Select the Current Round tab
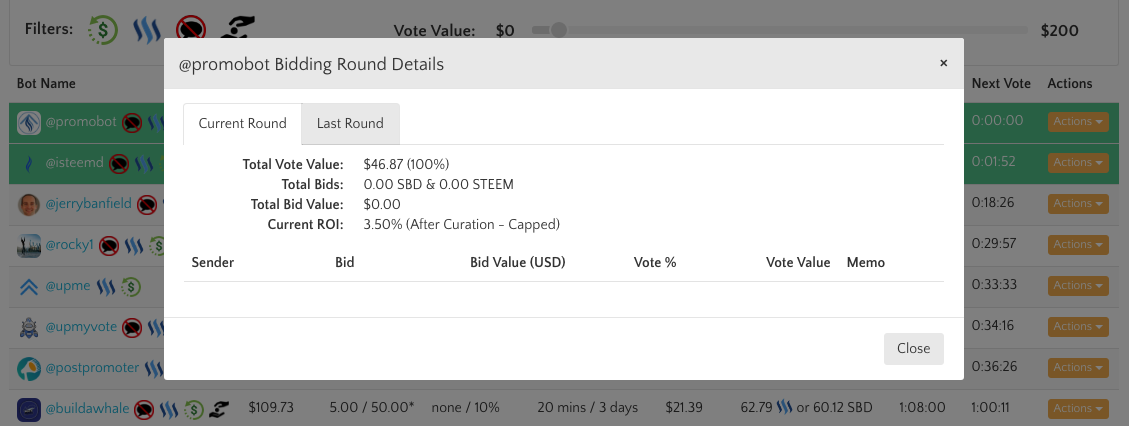 coord(242,124)
